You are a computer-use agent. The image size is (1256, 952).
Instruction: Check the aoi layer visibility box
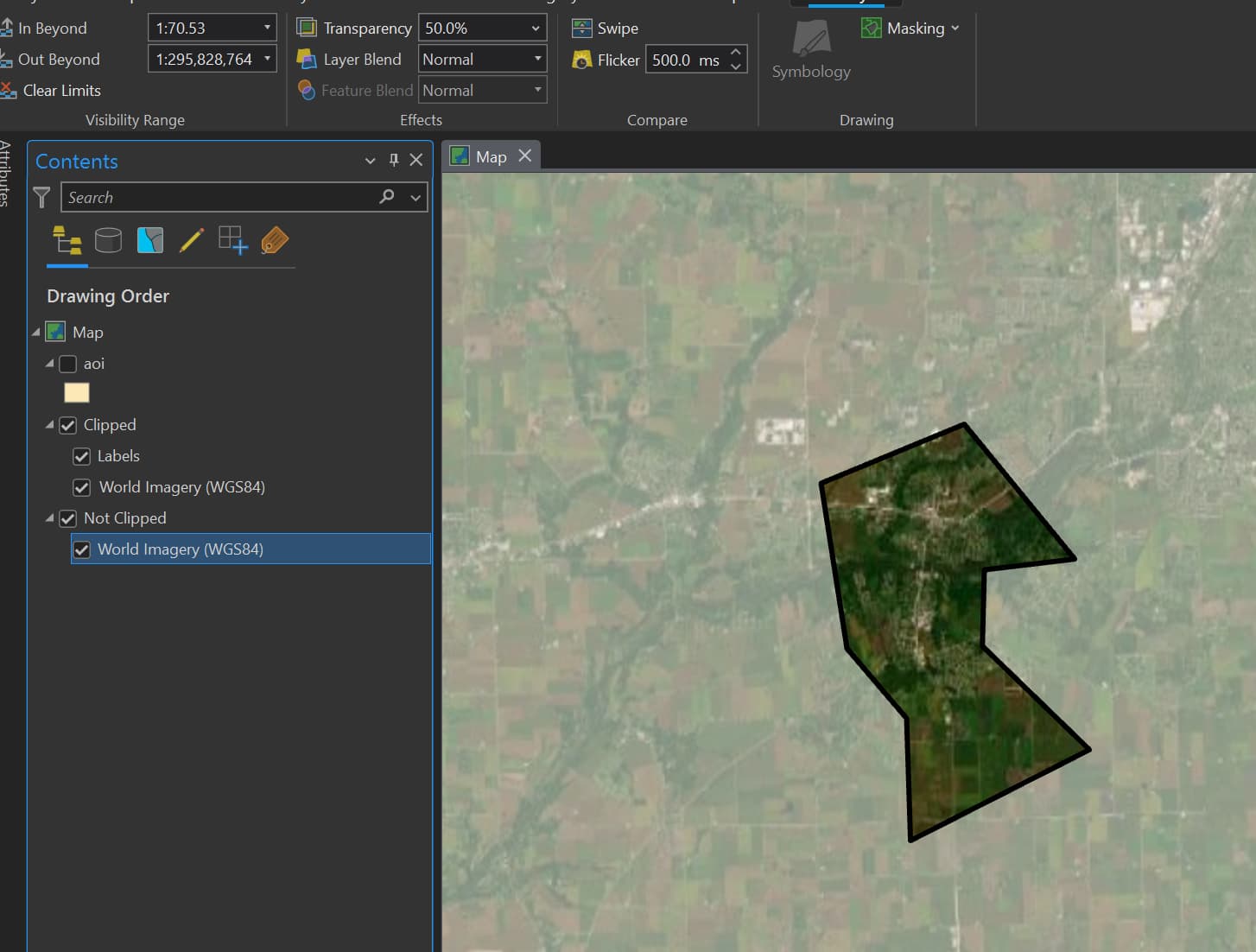pyautogui.click(x=67, y=364)
